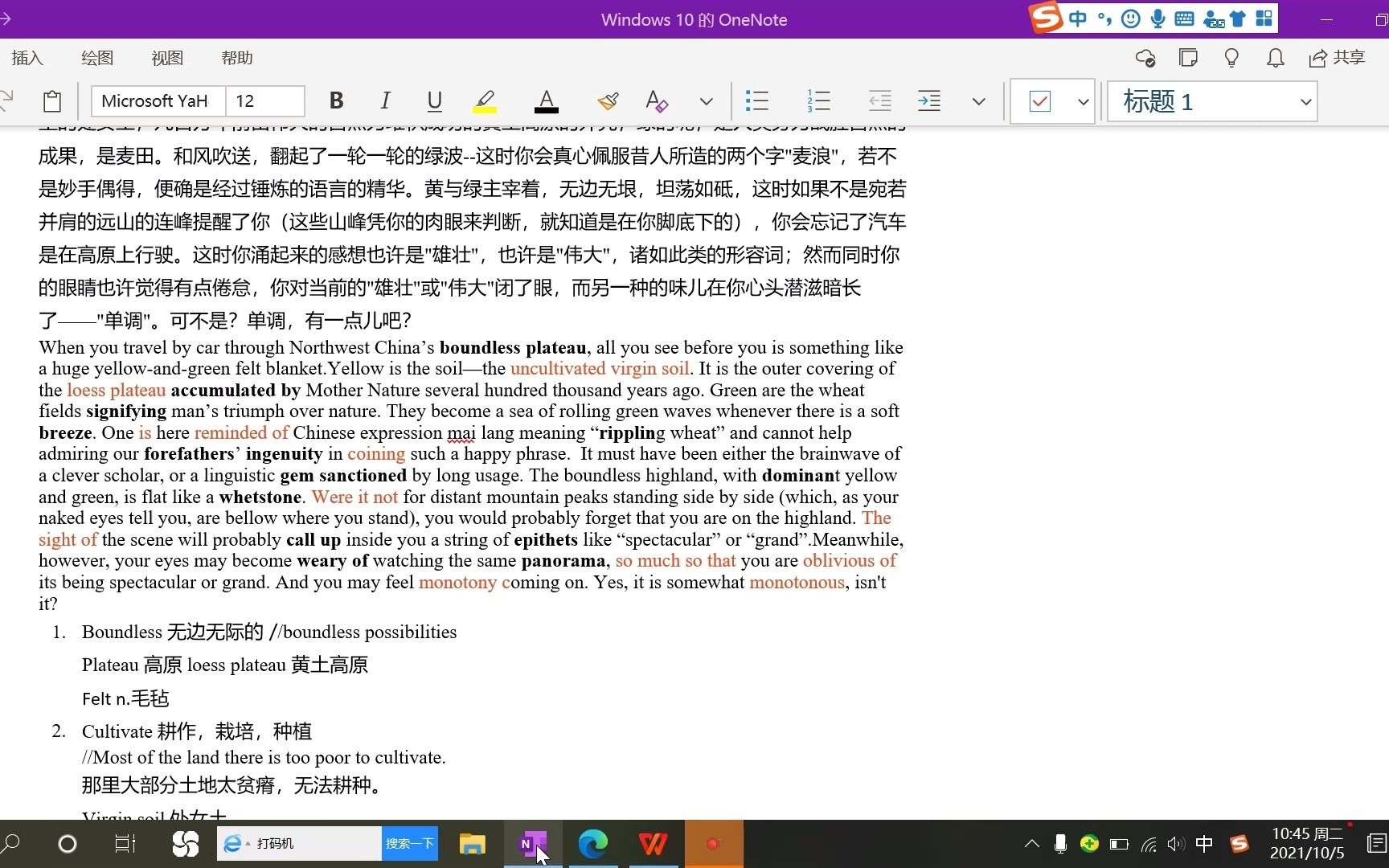Open the 视图 tab
The image size is (1389, 868).
[167, 58]
